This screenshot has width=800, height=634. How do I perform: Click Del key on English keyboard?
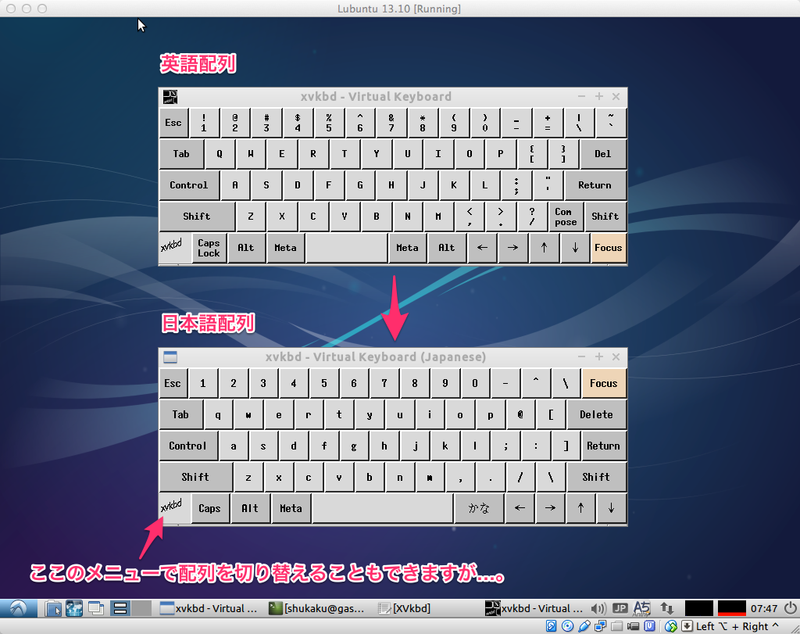pyautogui.click(x=603, y=154)
